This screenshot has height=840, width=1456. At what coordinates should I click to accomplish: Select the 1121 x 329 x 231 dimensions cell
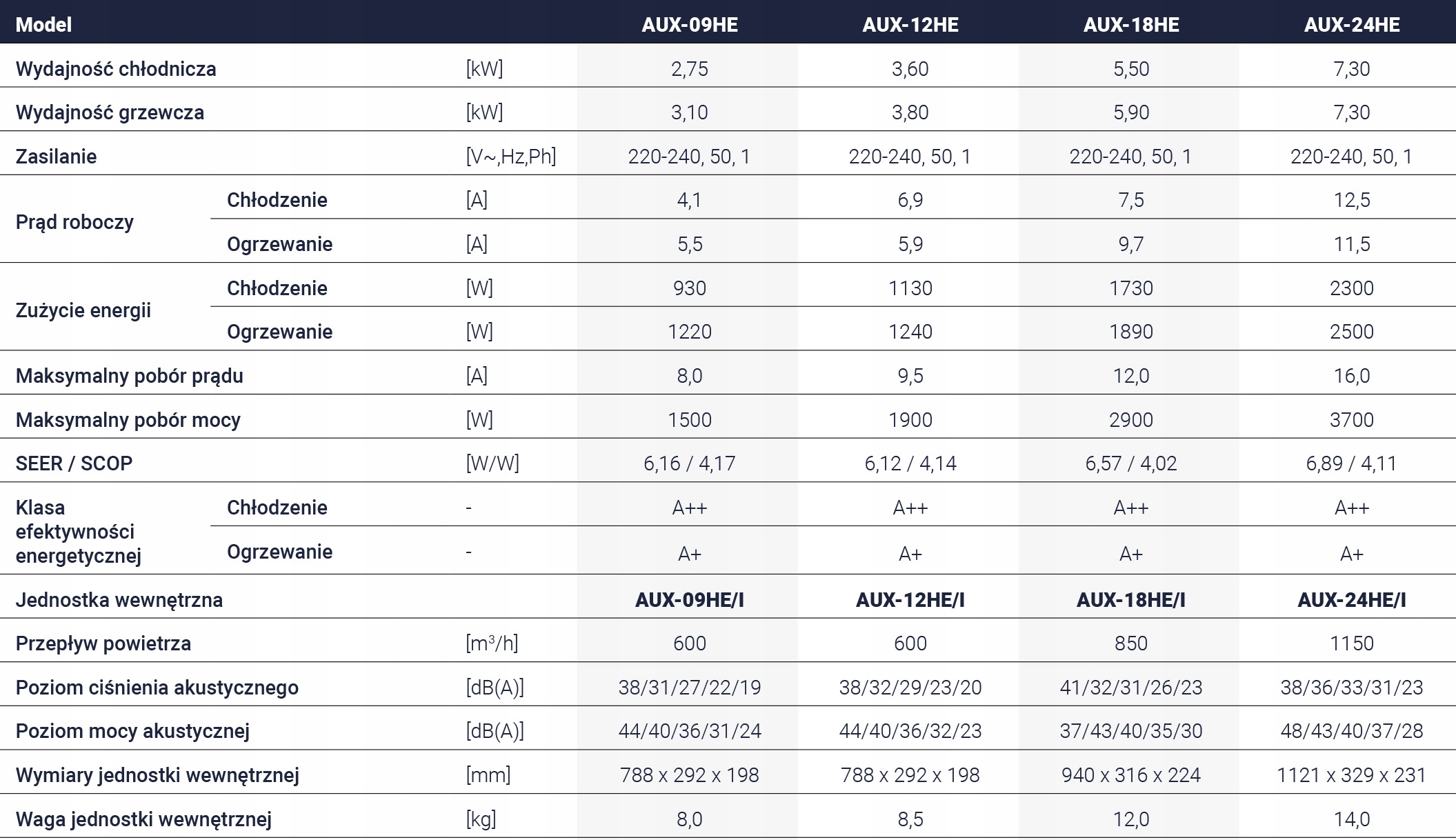(x=1352, y=775)
